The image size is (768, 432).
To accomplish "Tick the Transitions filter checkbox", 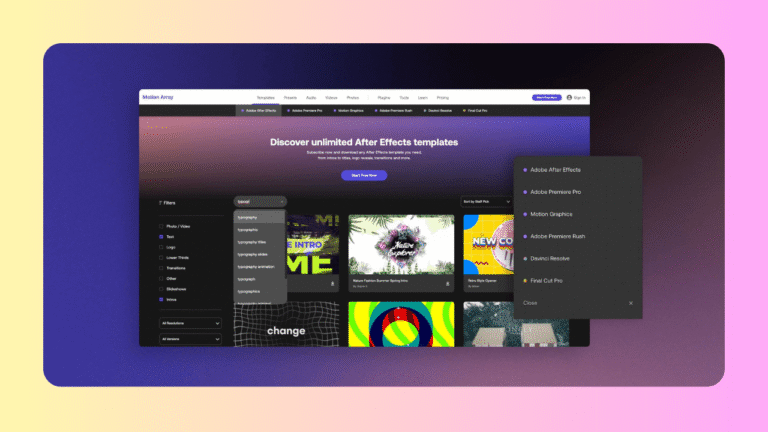I will point(161,268).
